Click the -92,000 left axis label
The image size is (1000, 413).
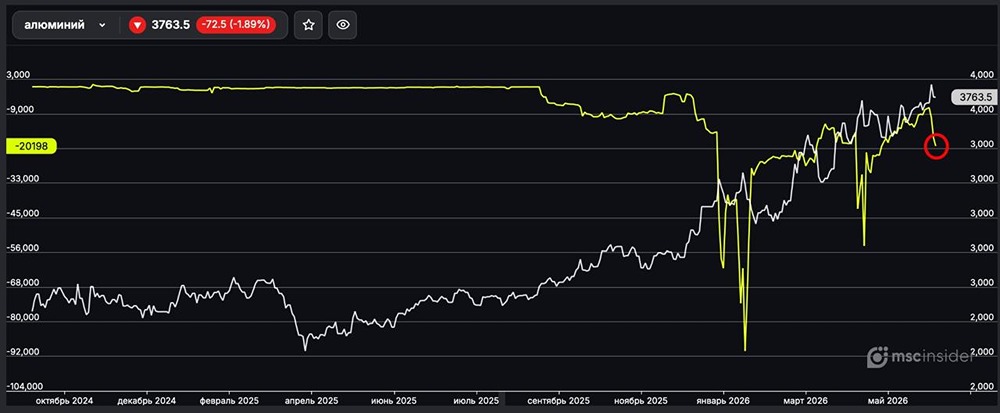(x=24, y=352)
